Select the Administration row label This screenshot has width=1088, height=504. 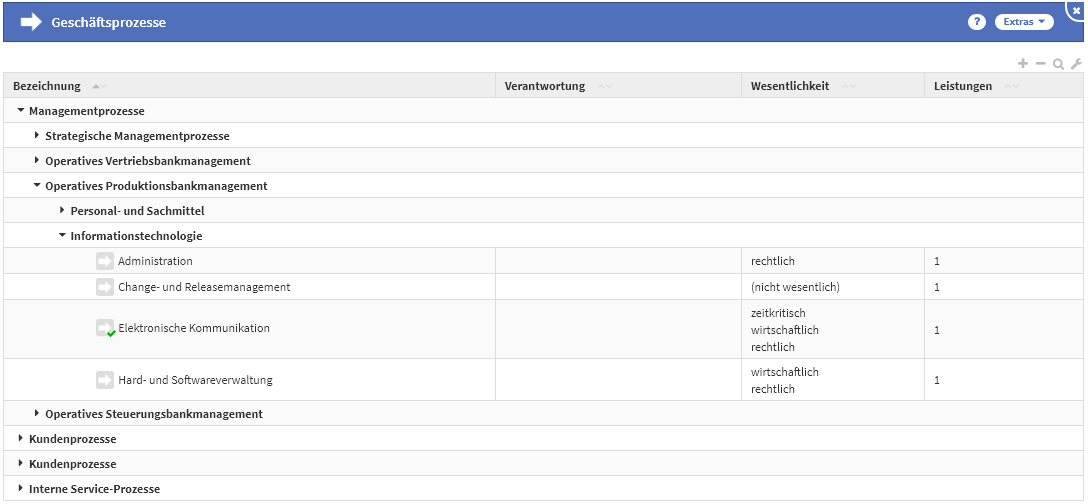pos(155,261)
